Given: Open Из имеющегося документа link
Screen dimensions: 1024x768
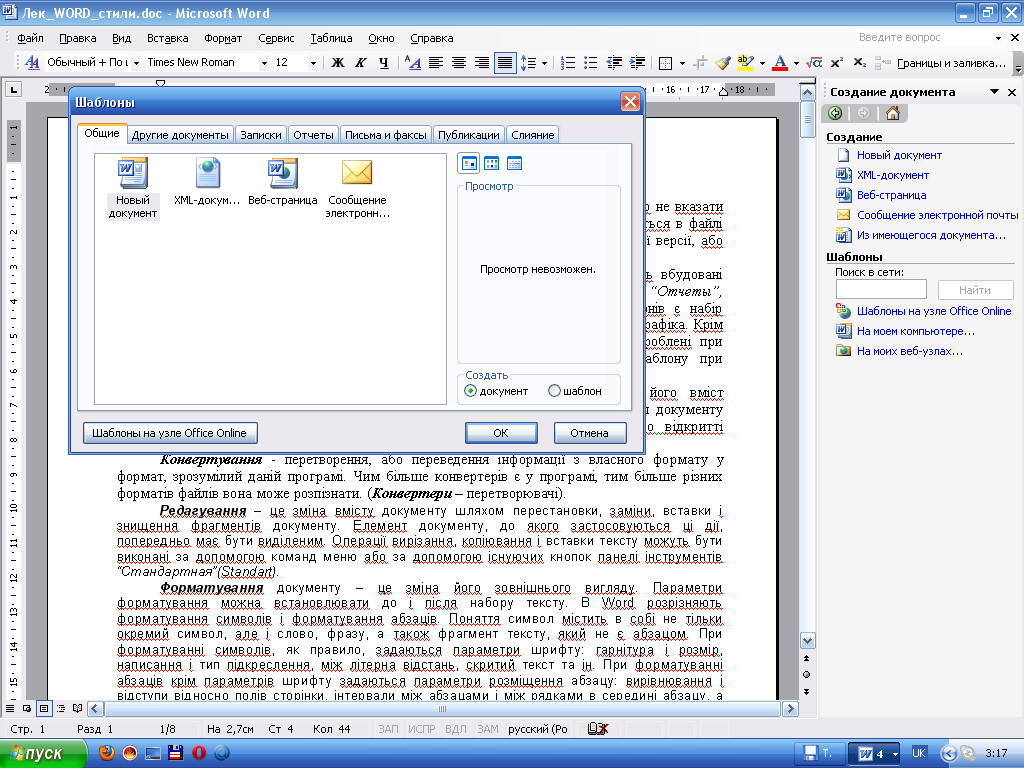Looking at the screenshot, I should click(x=931, y=235).
